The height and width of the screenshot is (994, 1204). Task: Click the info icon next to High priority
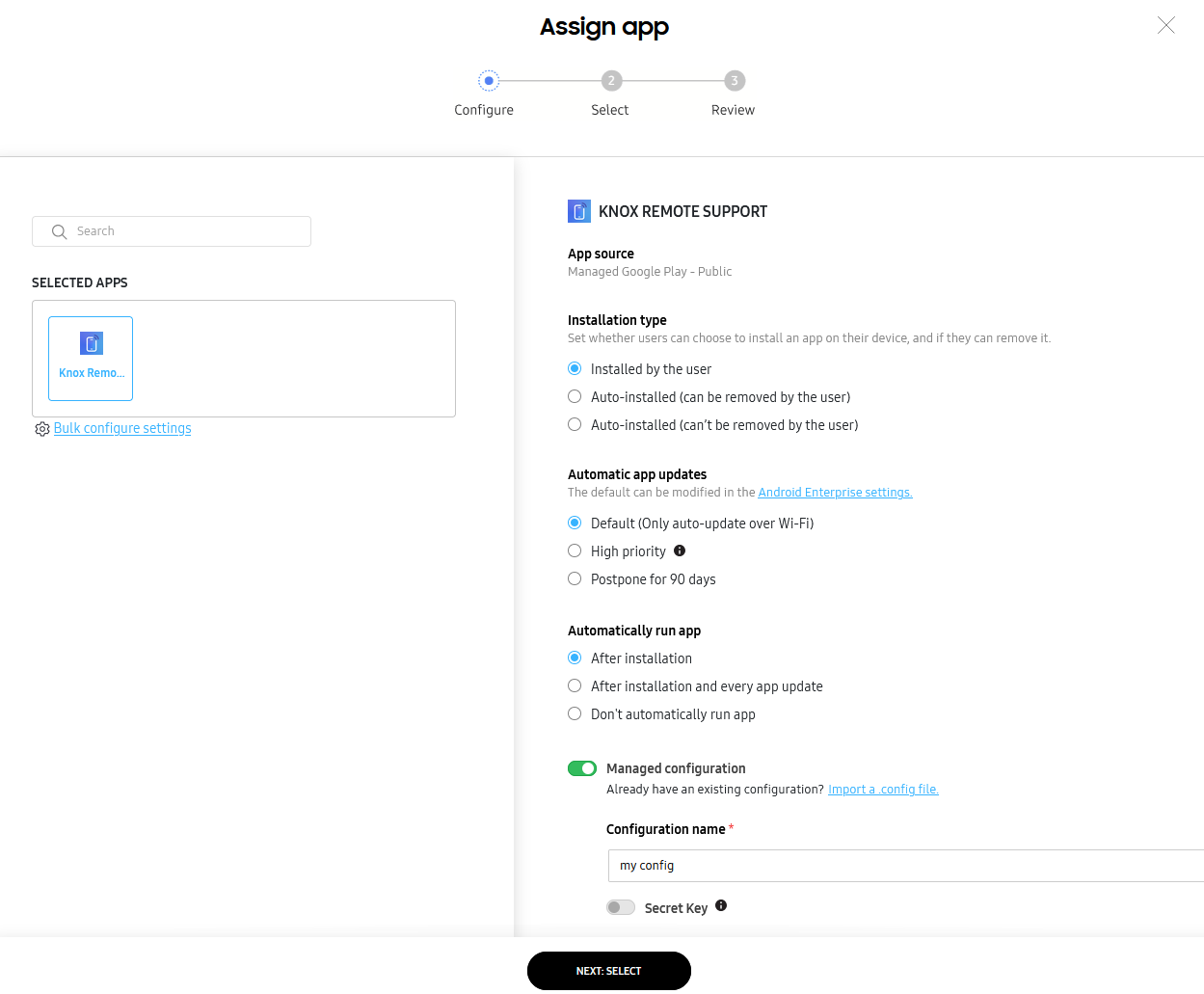point(680,550)
